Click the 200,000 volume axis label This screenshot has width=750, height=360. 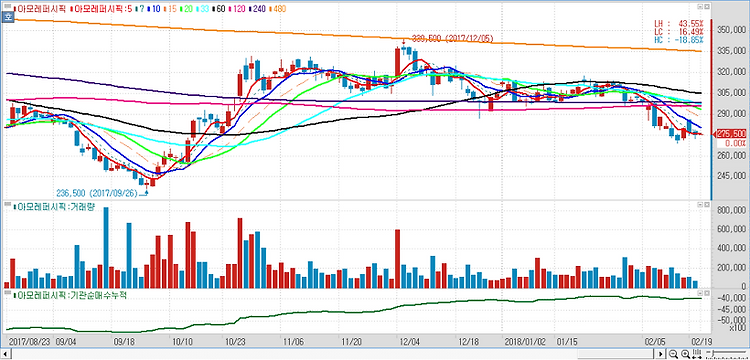(731, 268)
